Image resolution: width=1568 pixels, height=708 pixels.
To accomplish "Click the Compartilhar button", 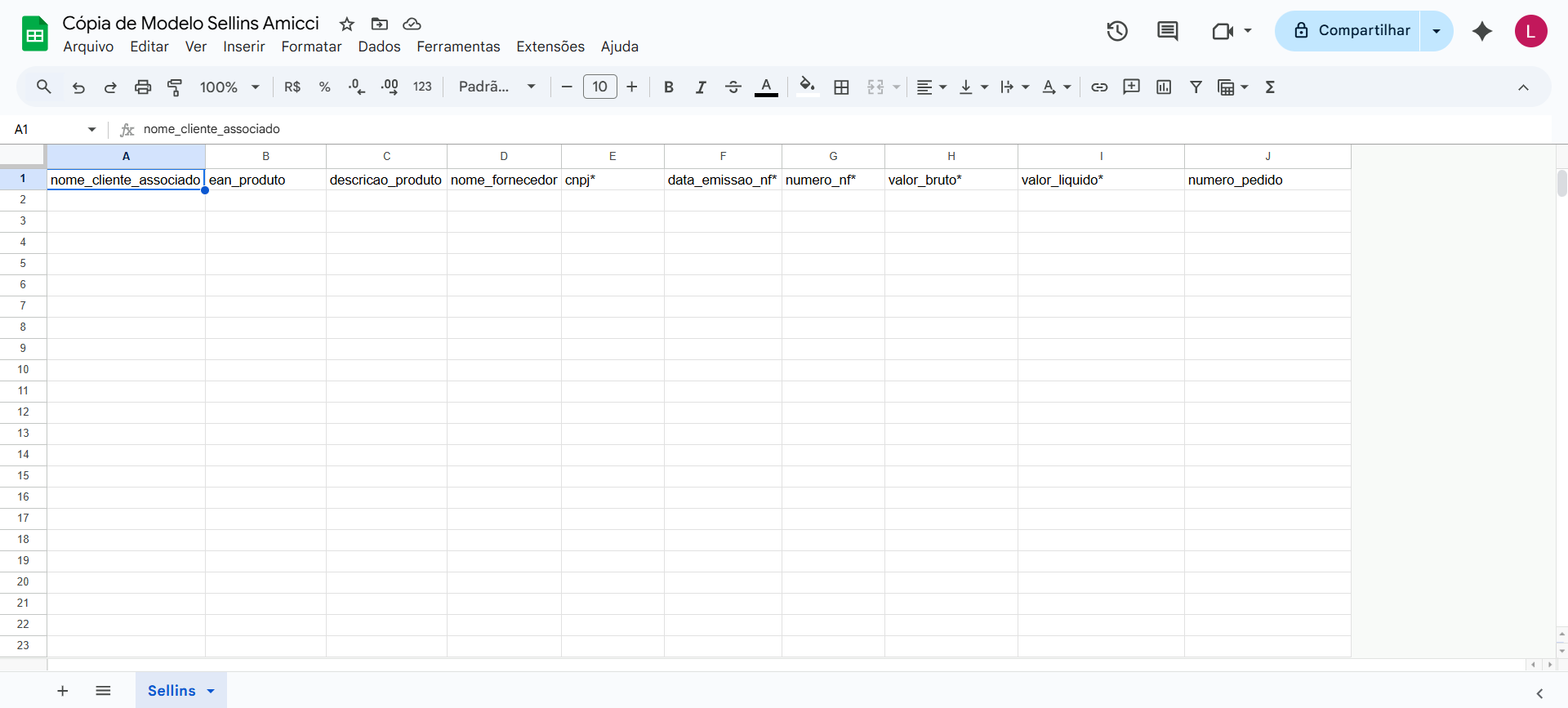I will click(x=1352, y=31).
